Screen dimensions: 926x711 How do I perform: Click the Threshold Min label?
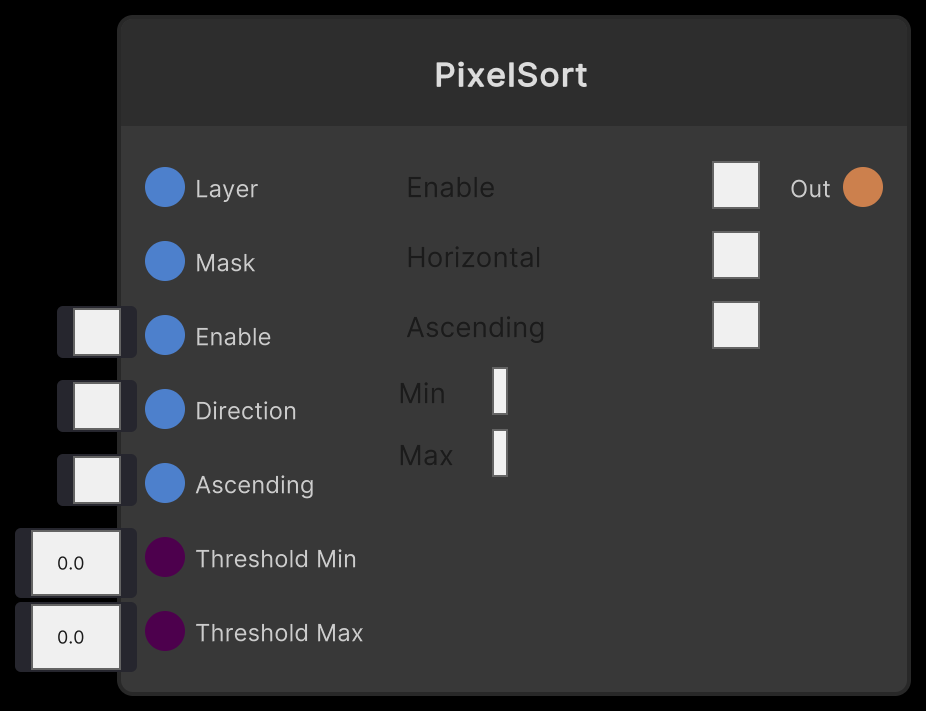(276, 559)
